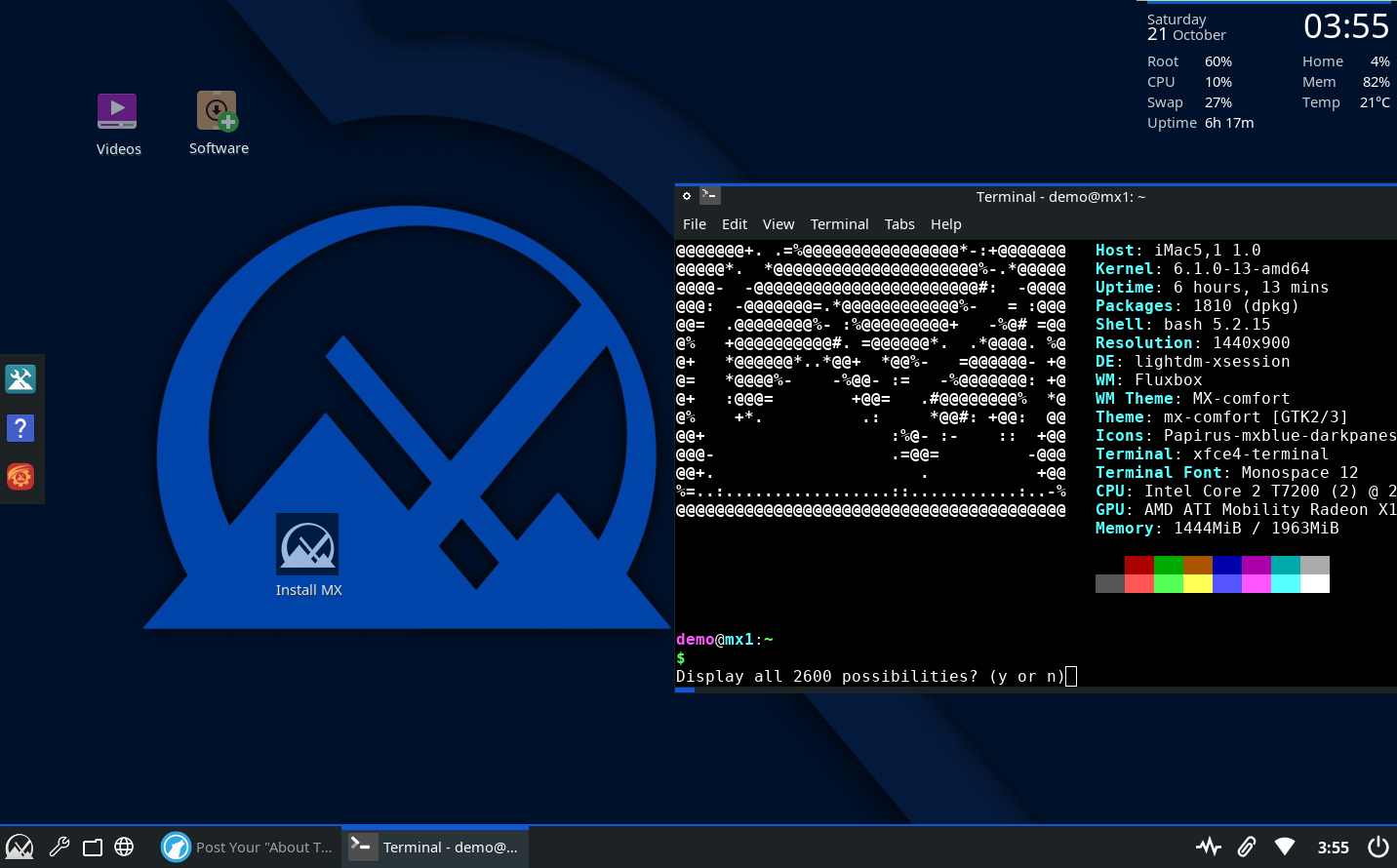Click the "Theme: mx-comfort [GTK2/3]" line

1222,417
